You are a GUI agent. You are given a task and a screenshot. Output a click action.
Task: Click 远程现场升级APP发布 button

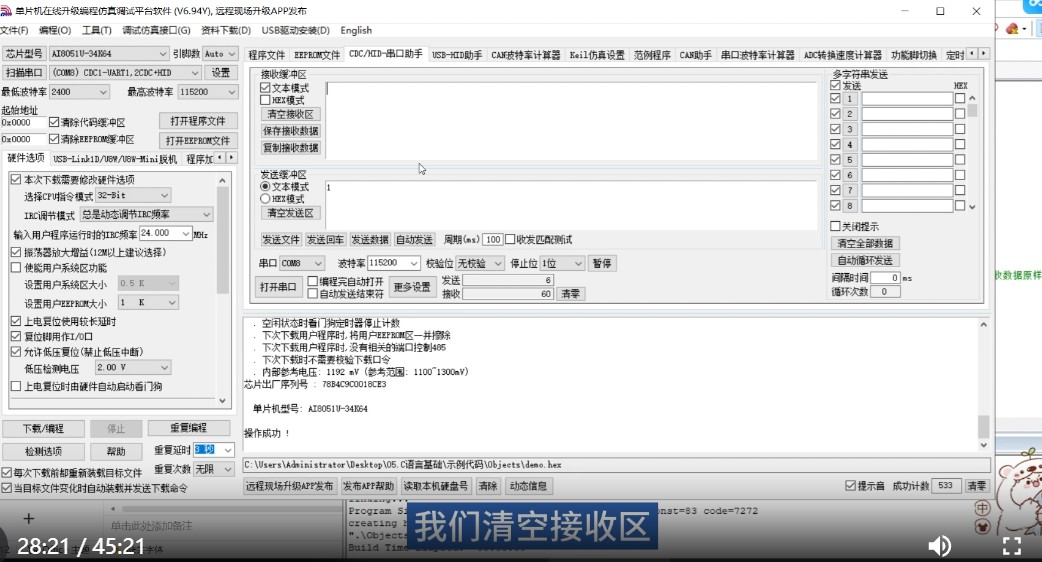point(290,486)
